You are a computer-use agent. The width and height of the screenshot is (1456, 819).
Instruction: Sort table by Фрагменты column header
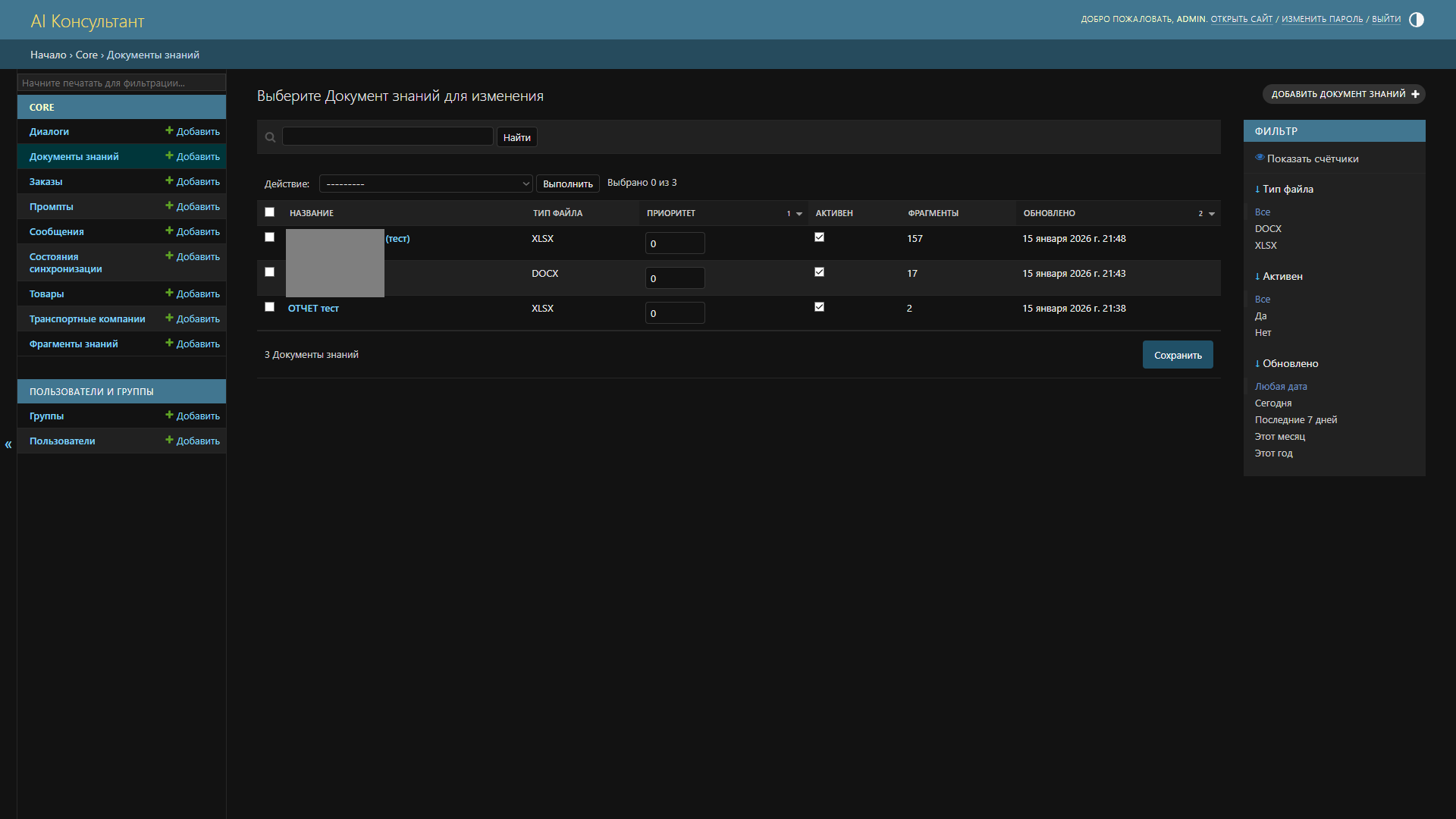[933, 213]
